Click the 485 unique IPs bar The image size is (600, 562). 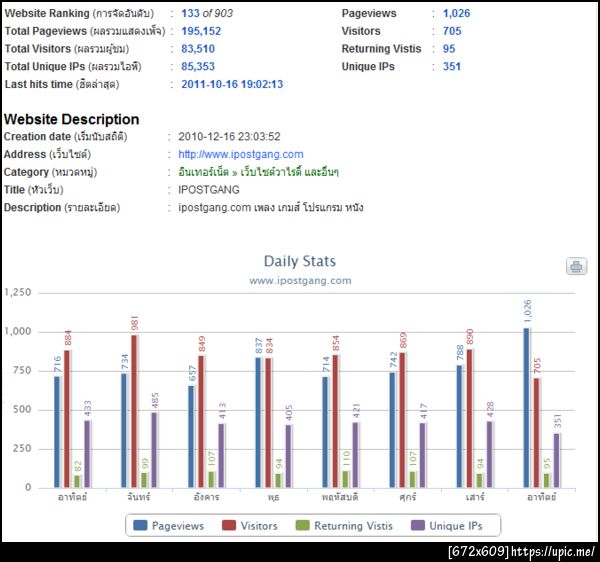click(x=154, y=450)
